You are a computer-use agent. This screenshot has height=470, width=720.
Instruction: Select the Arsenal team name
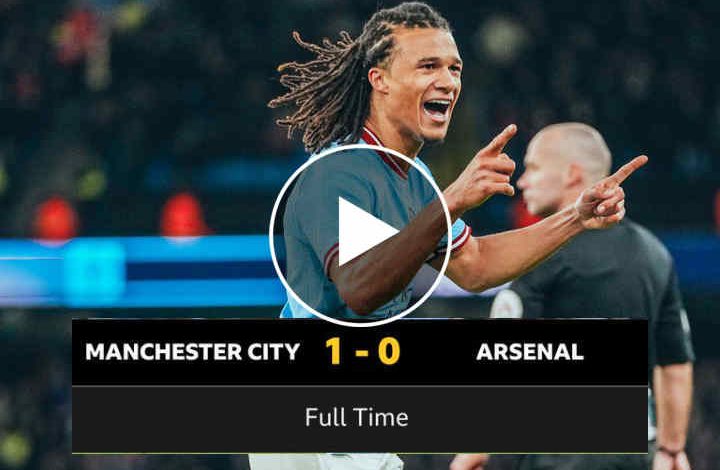click(x=530, y=352)
